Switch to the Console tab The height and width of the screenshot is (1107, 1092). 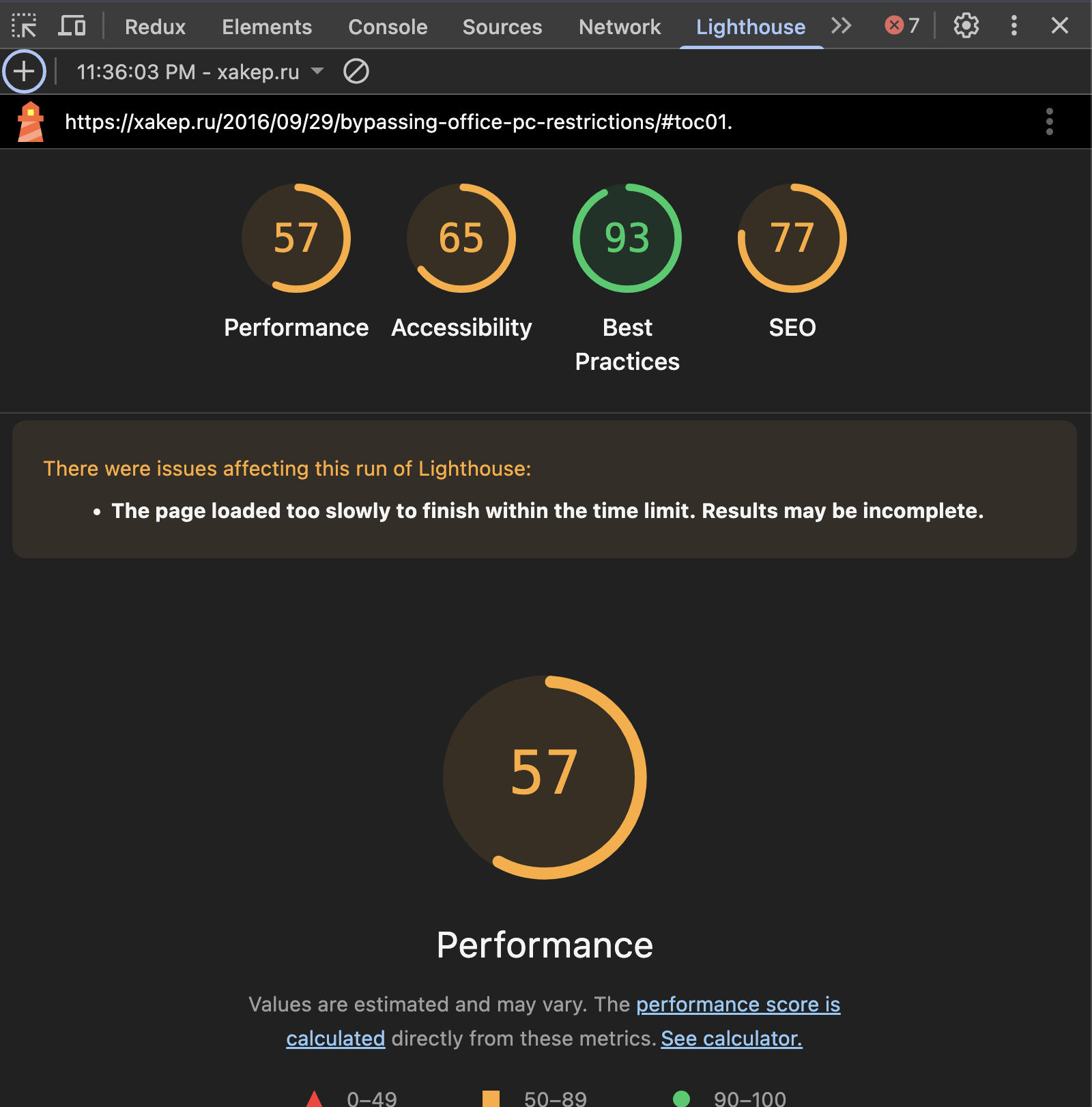387,27
